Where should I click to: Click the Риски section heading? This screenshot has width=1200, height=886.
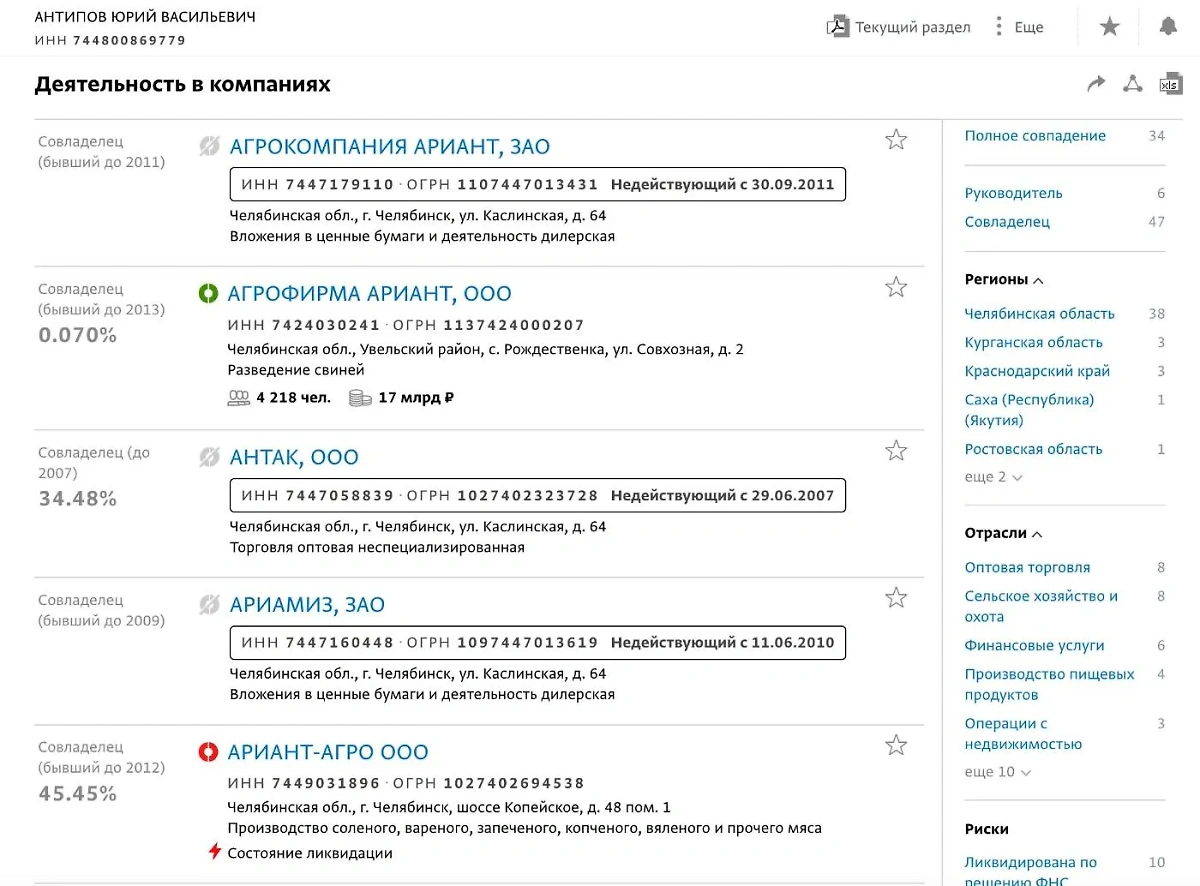pyautogui.click(x=986, y=829)
